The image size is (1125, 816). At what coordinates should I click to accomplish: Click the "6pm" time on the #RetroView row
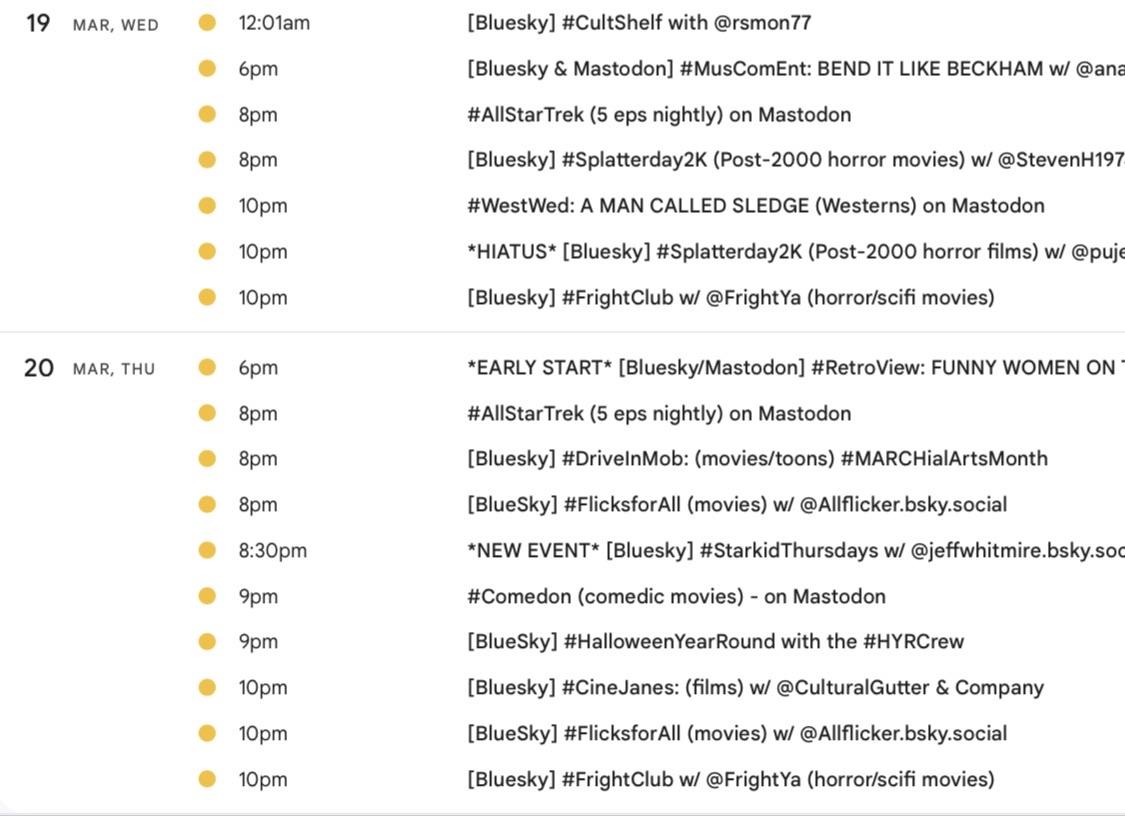pos(258,368)
